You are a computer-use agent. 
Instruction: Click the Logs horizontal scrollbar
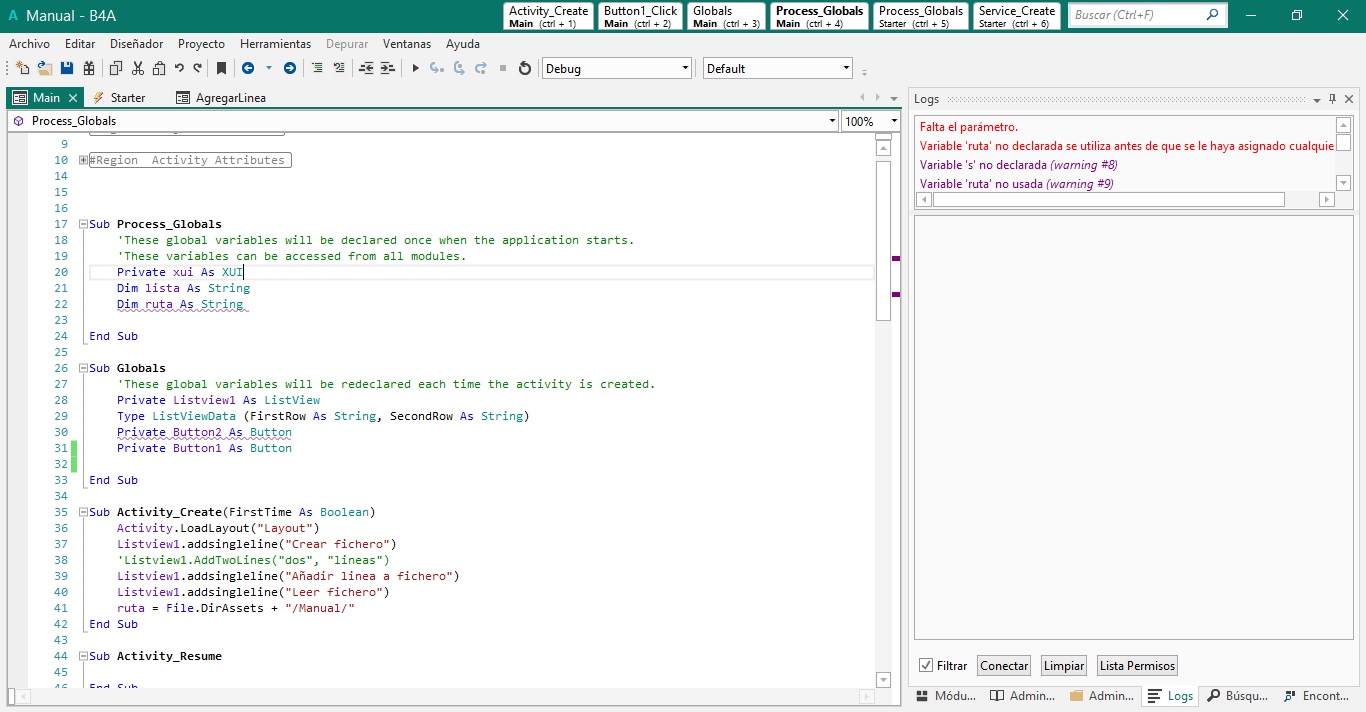(1108, 200)
